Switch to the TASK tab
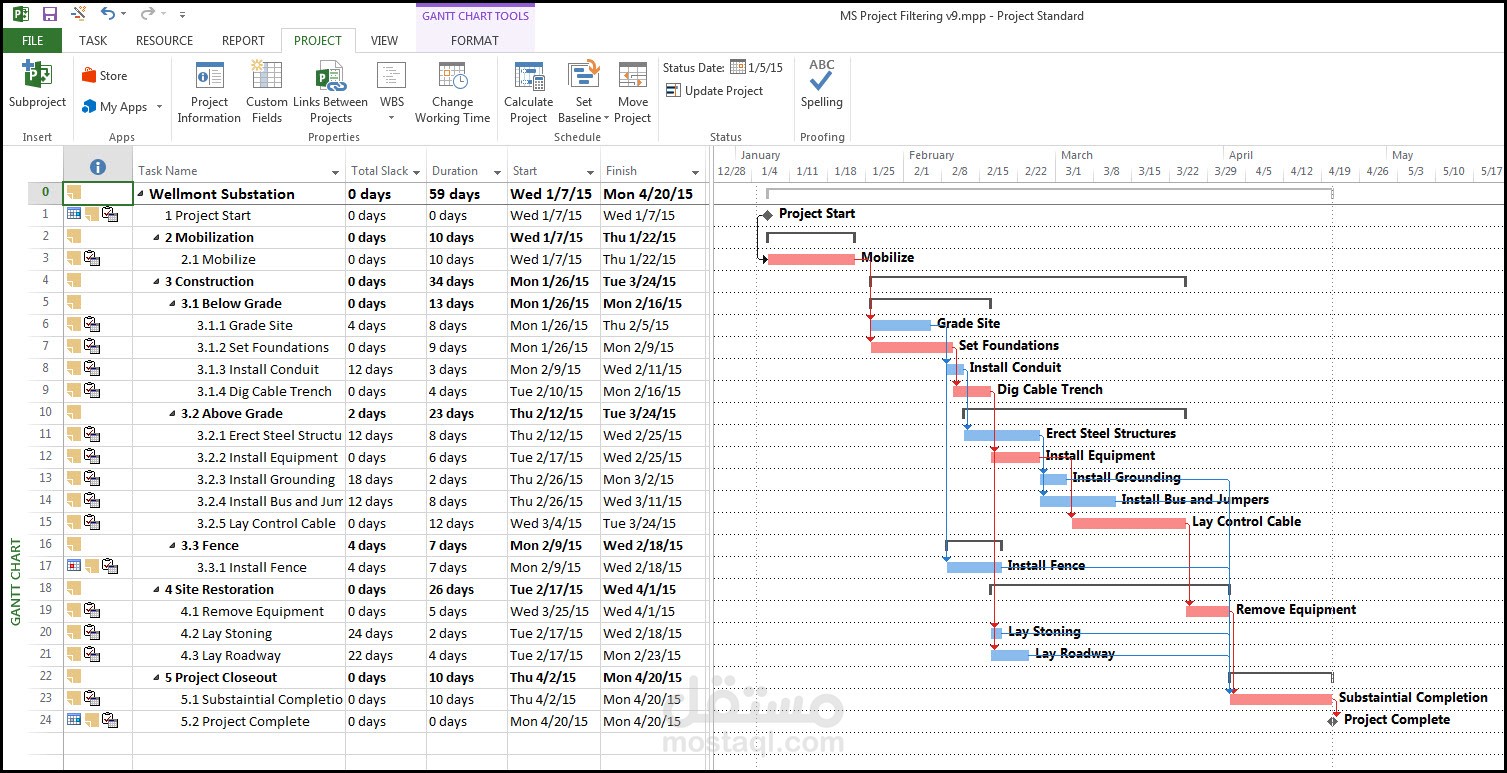 point(93,40)
